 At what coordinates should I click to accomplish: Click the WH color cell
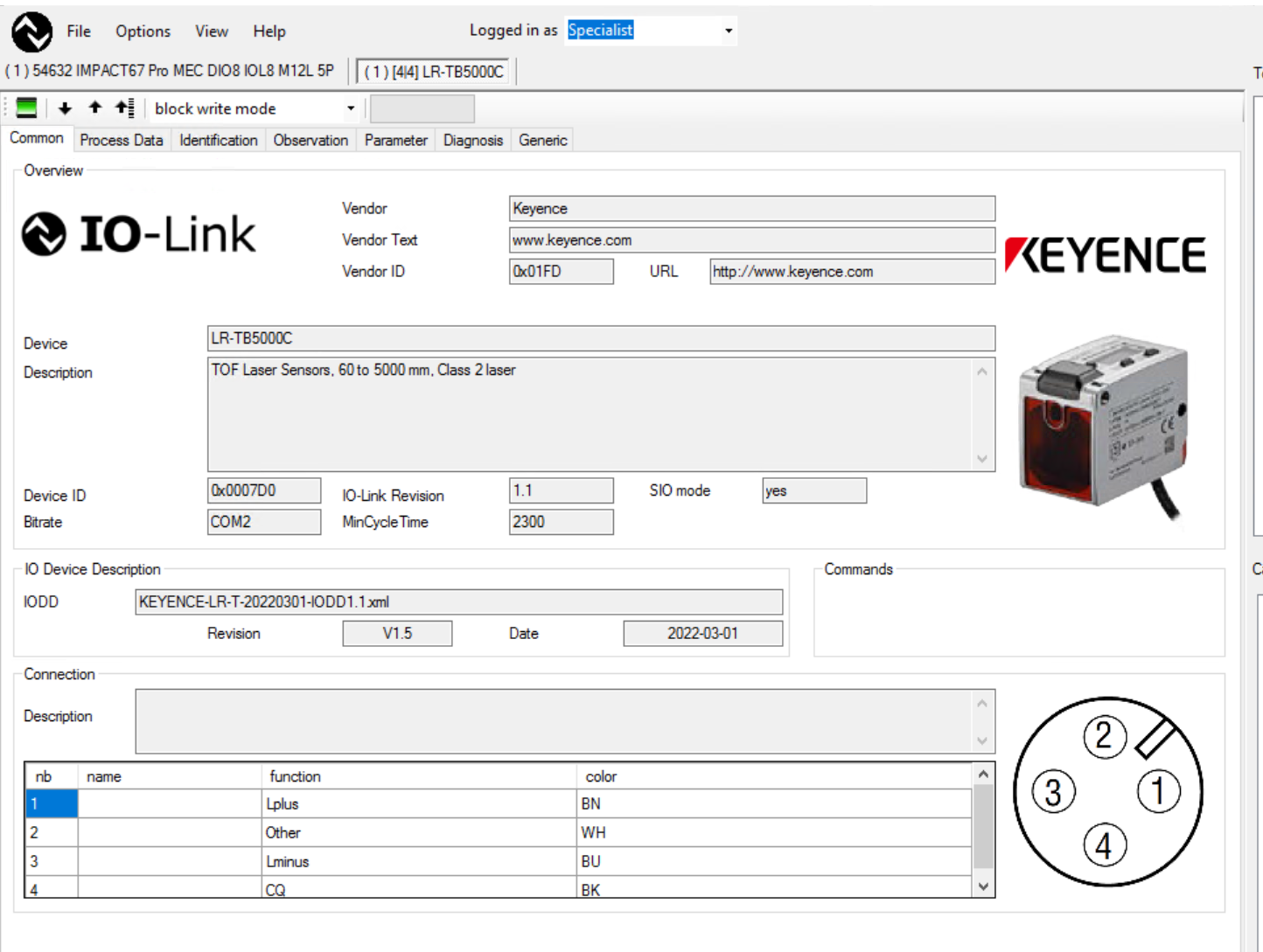coord(774,833)
